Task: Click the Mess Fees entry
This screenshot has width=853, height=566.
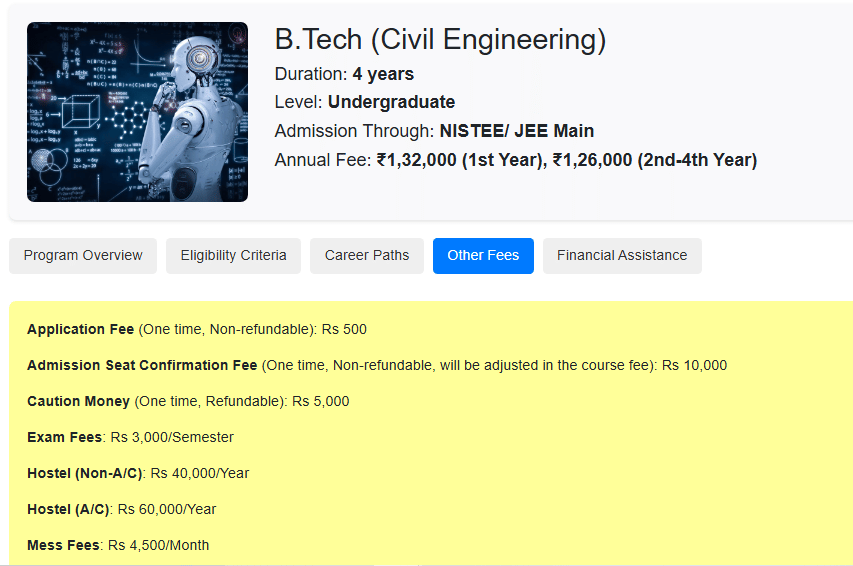Action: coord(118,545)
